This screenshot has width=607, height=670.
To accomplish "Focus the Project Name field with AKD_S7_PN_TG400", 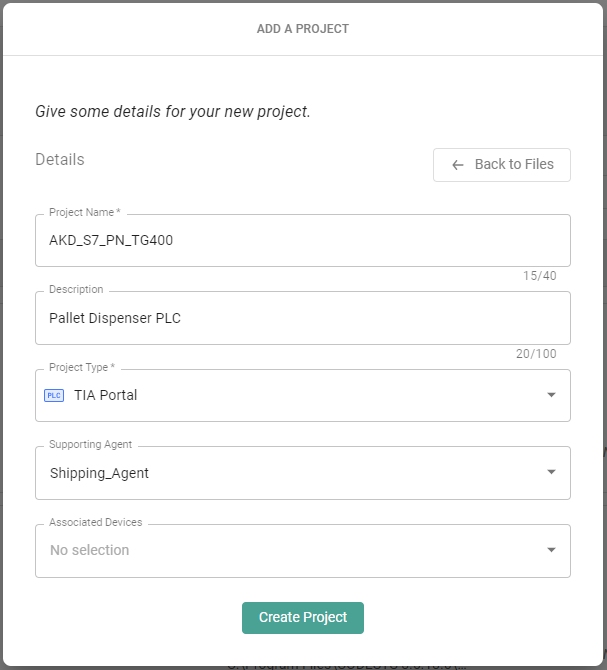I will click(x=300, y=240).
